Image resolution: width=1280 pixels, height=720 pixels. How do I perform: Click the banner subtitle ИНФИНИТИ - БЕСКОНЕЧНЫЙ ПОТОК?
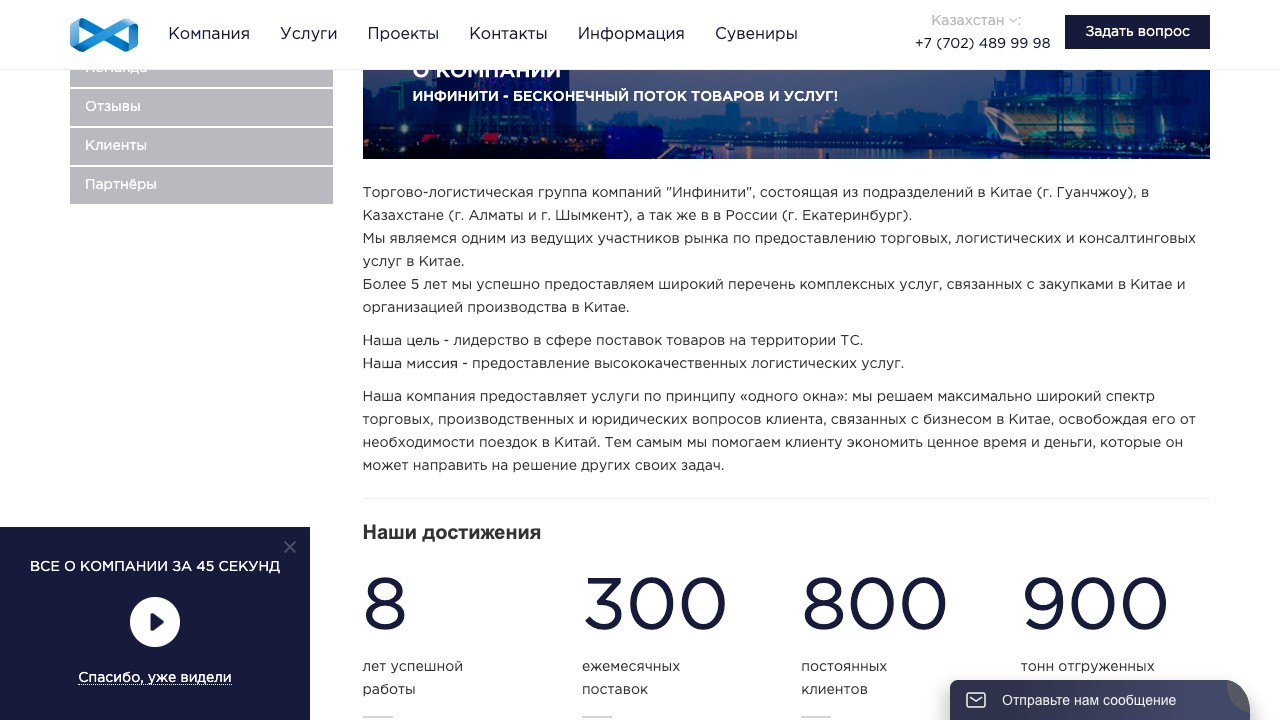pyautogui.click(x=625, y=96)
